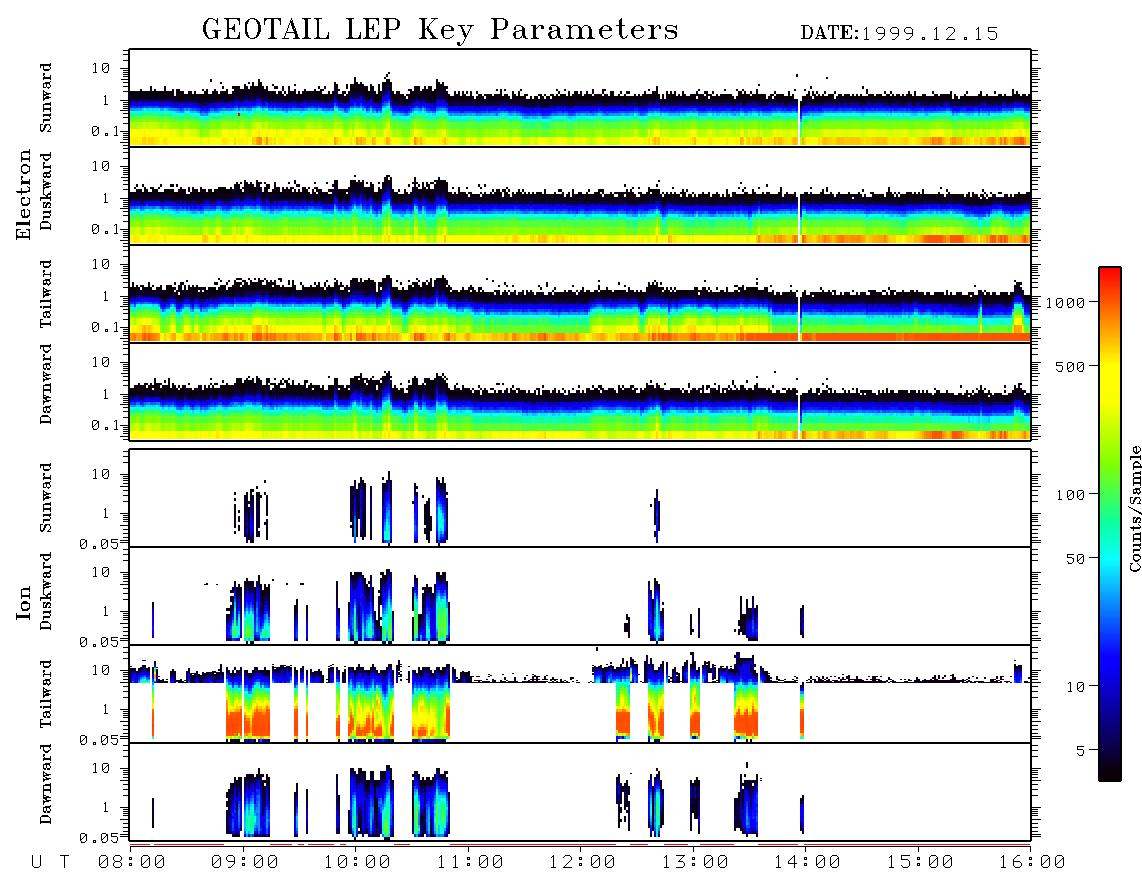Click the "U T" time axis label
Viewport: 1142px width, 880px height.
[x=51, y=862]
